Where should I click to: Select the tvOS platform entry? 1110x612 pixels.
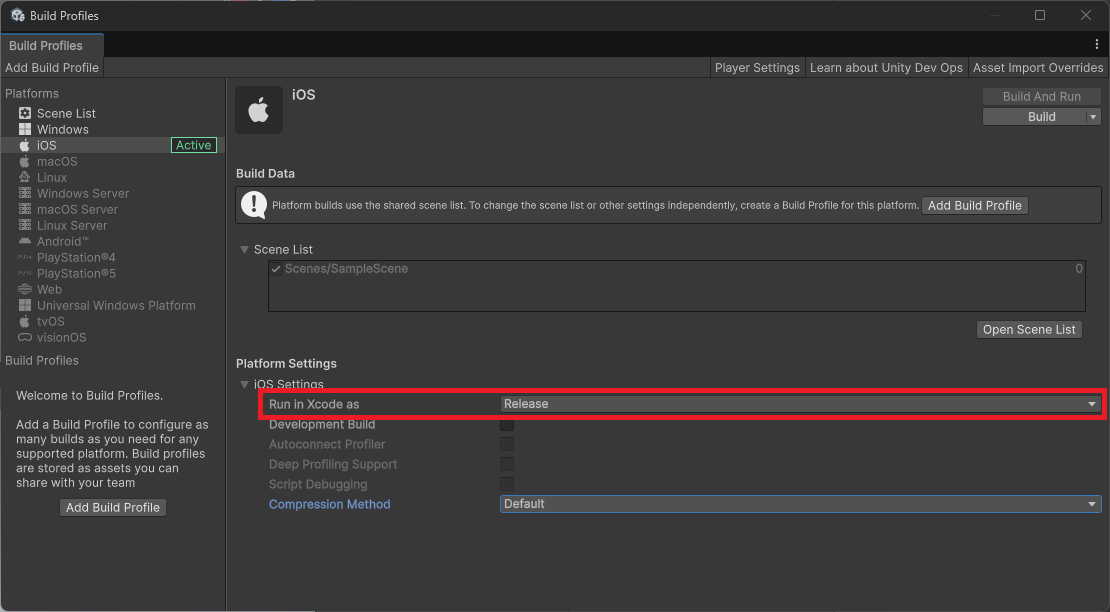pos(51,321)
